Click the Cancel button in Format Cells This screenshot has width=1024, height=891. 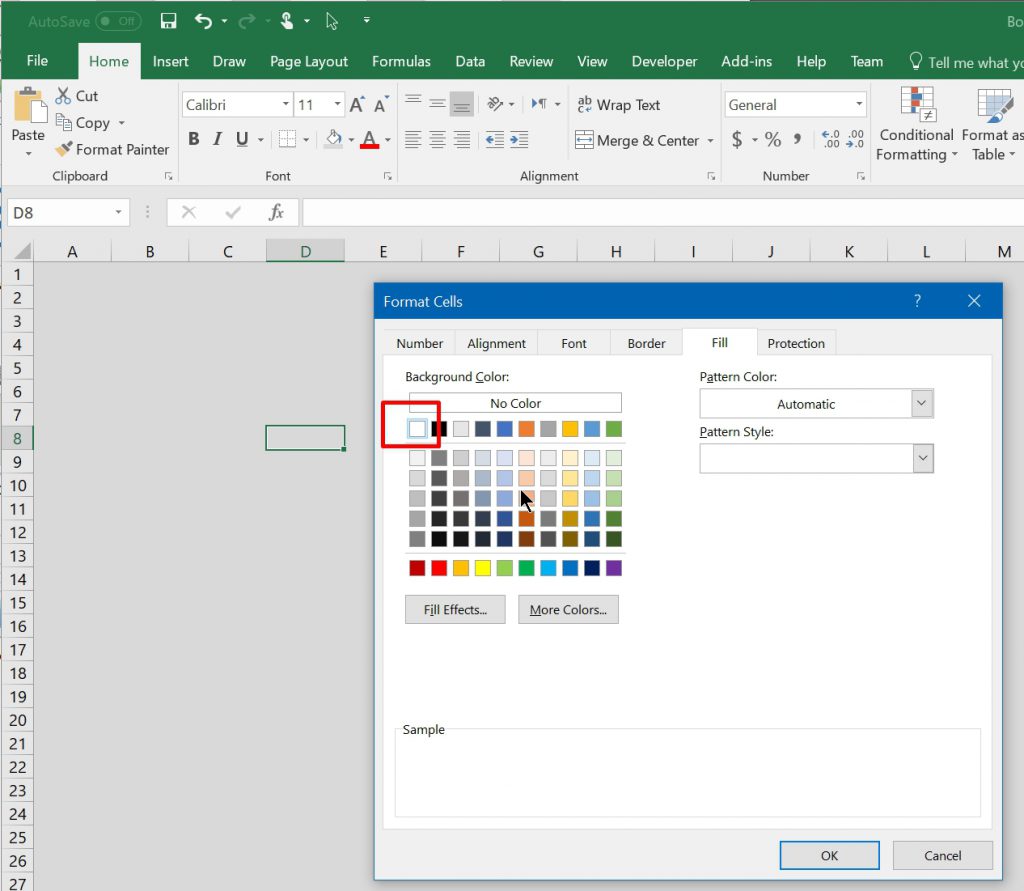(942, 855)
